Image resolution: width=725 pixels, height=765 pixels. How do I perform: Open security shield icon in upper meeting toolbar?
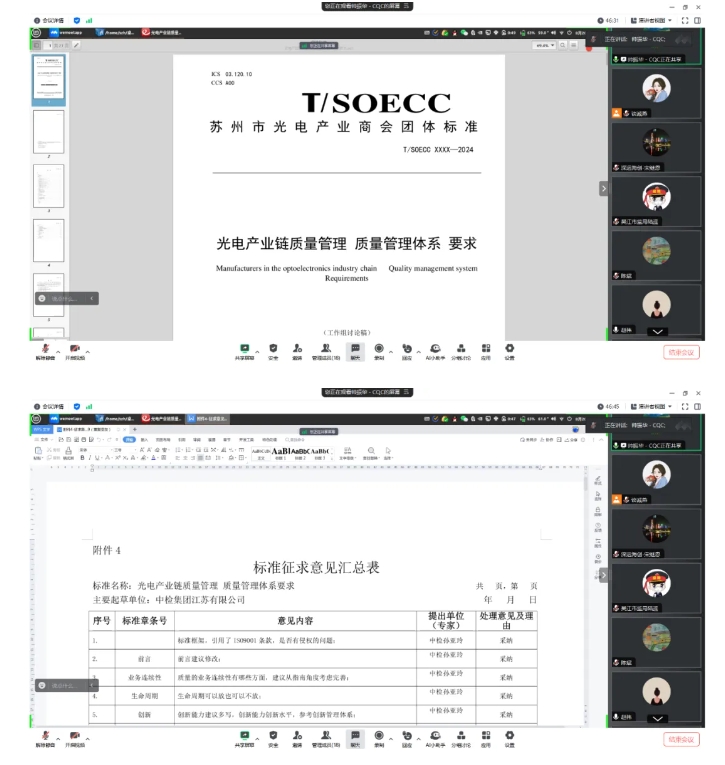[x=273, y=348]
